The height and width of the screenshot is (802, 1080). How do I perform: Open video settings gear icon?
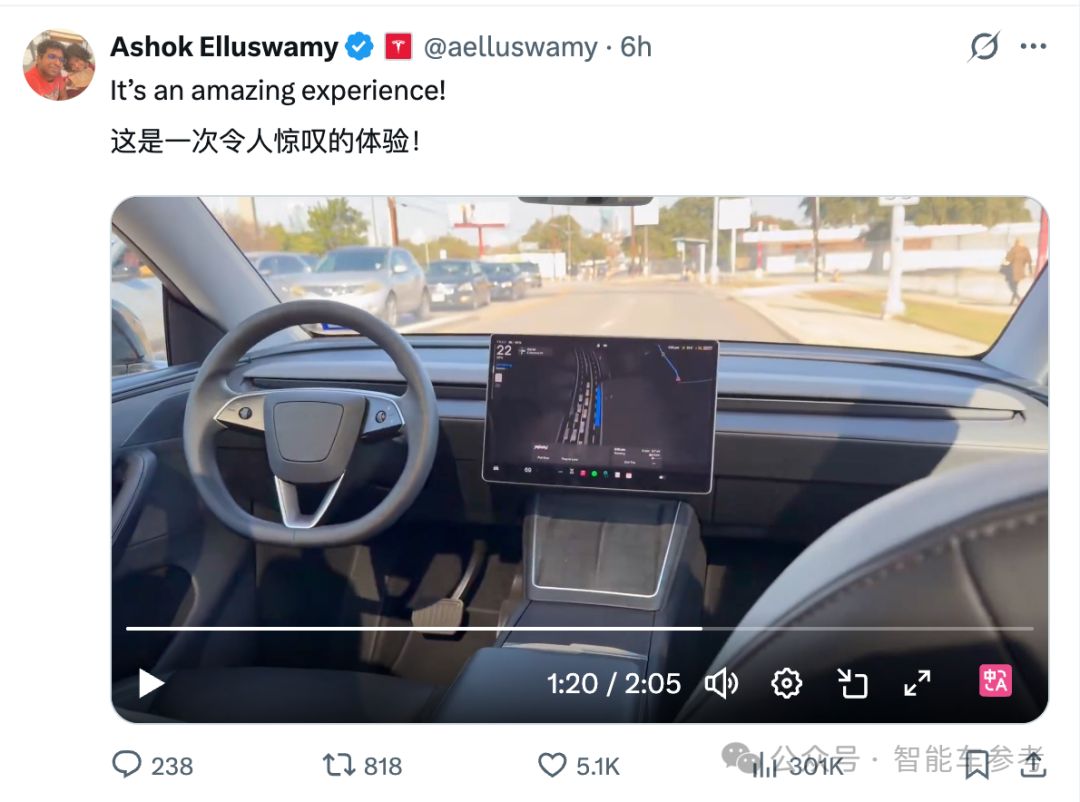click(787, 683)
